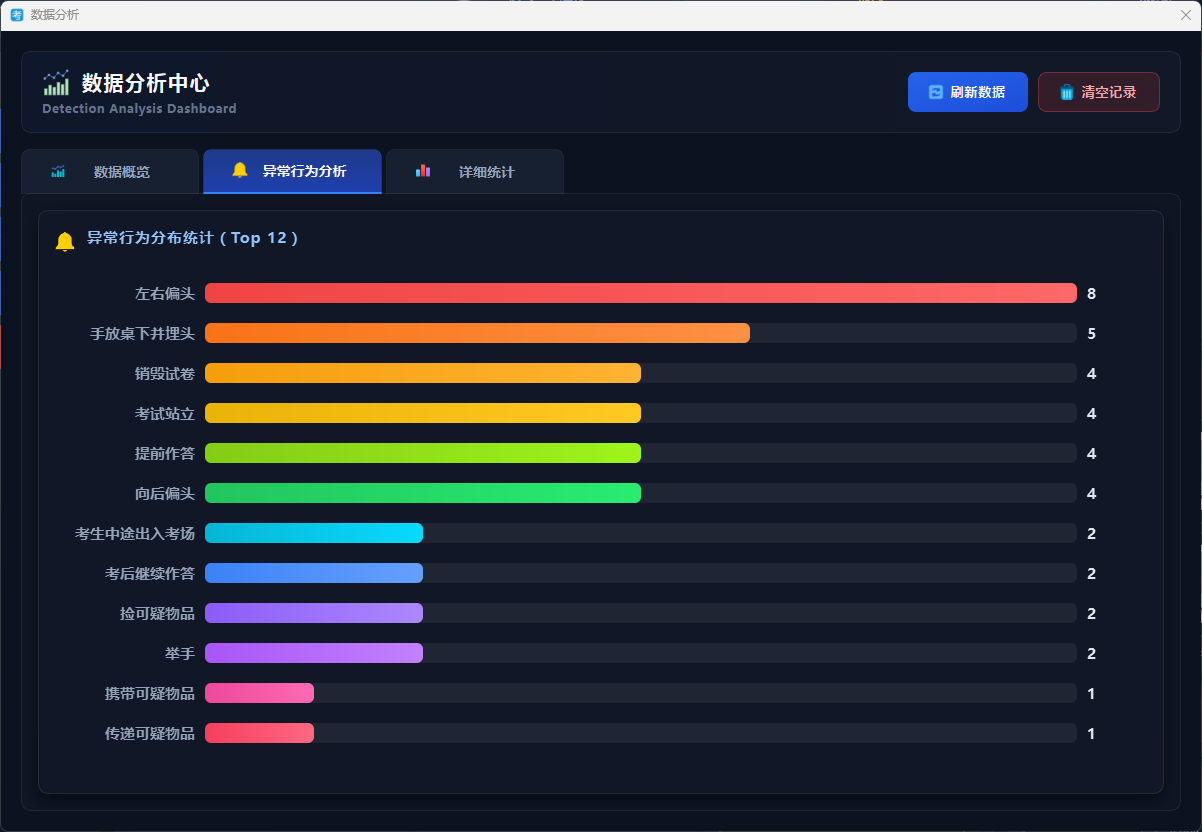
Task: Close the 数据分析 window
Action: [x=1186, y=15]
